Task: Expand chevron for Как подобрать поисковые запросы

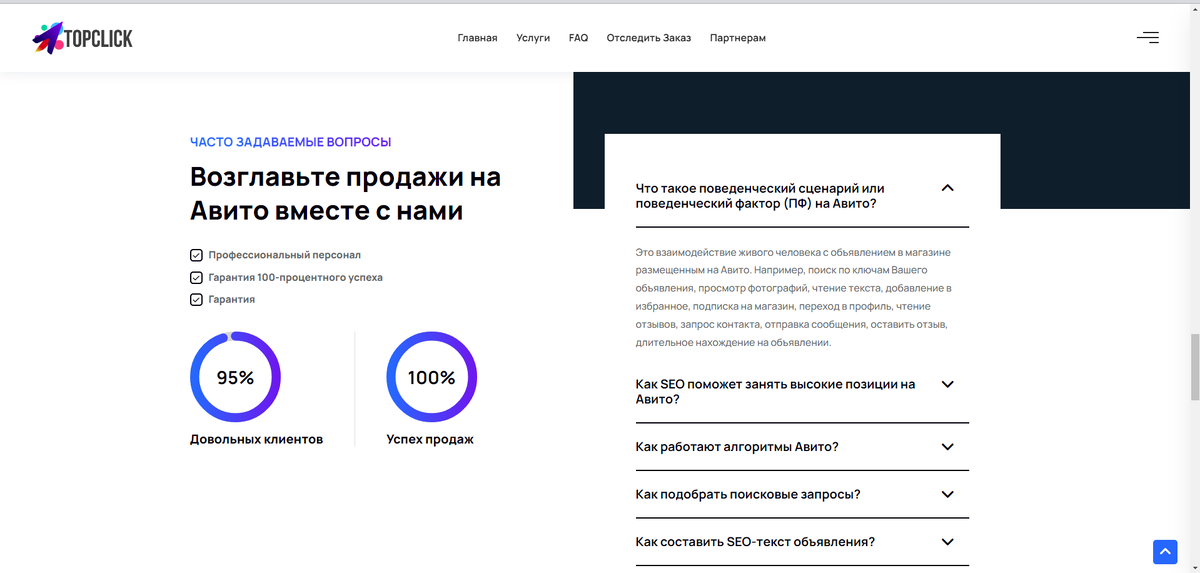Action: (x=948, y=494)
